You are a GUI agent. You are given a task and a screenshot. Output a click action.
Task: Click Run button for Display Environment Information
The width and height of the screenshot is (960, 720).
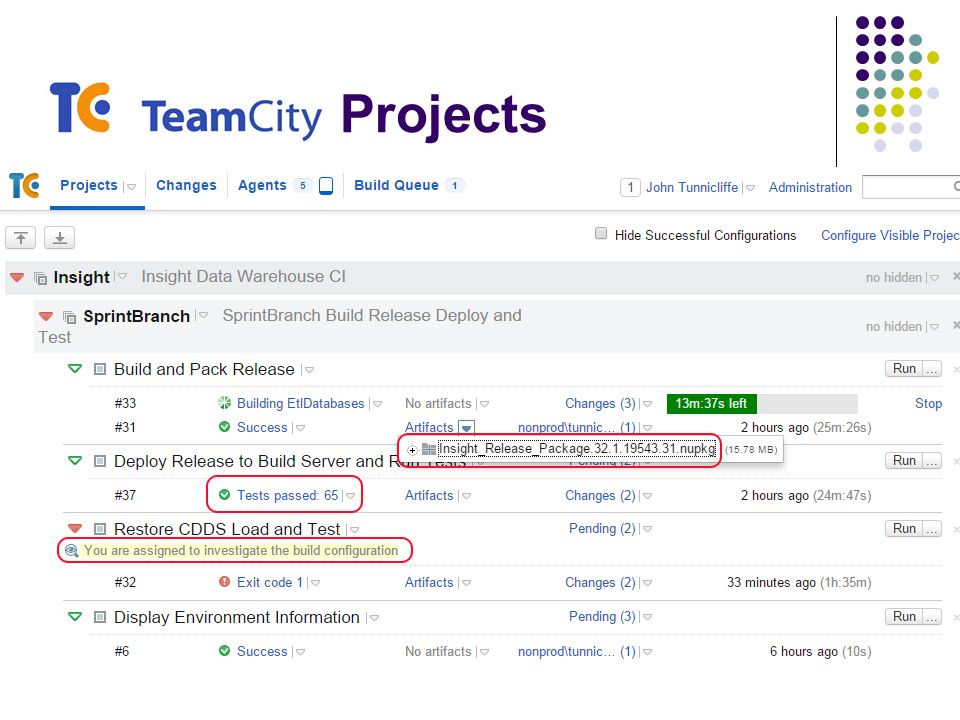904,617
